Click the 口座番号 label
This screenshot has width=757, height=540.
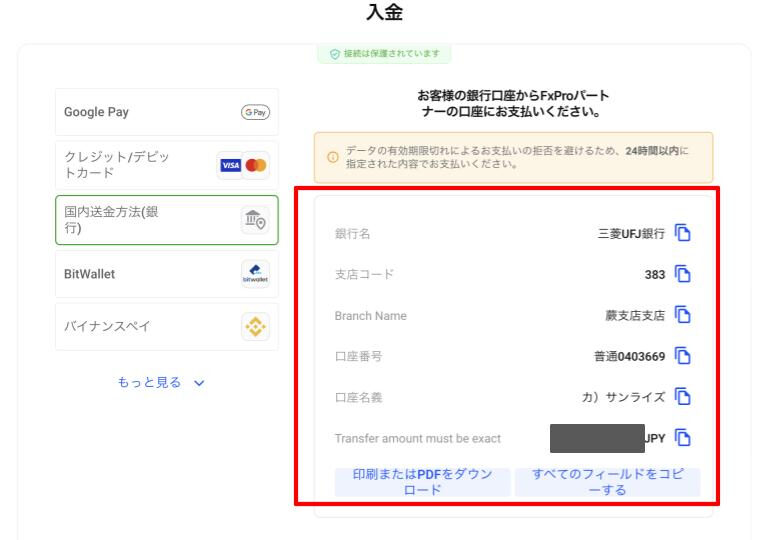(x=359, y=357)
